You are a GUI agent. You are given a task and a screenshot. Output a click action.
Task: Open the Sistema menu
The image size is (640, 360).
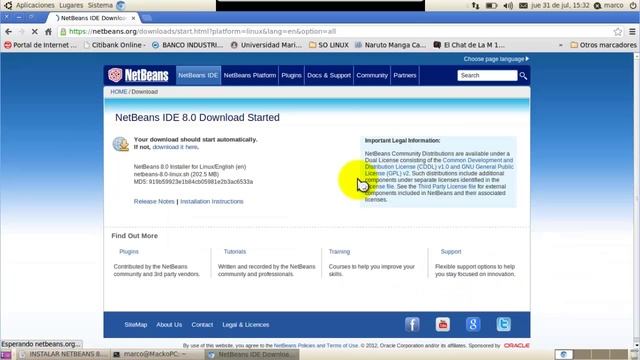pyautogui.click(x=100, y=5)
